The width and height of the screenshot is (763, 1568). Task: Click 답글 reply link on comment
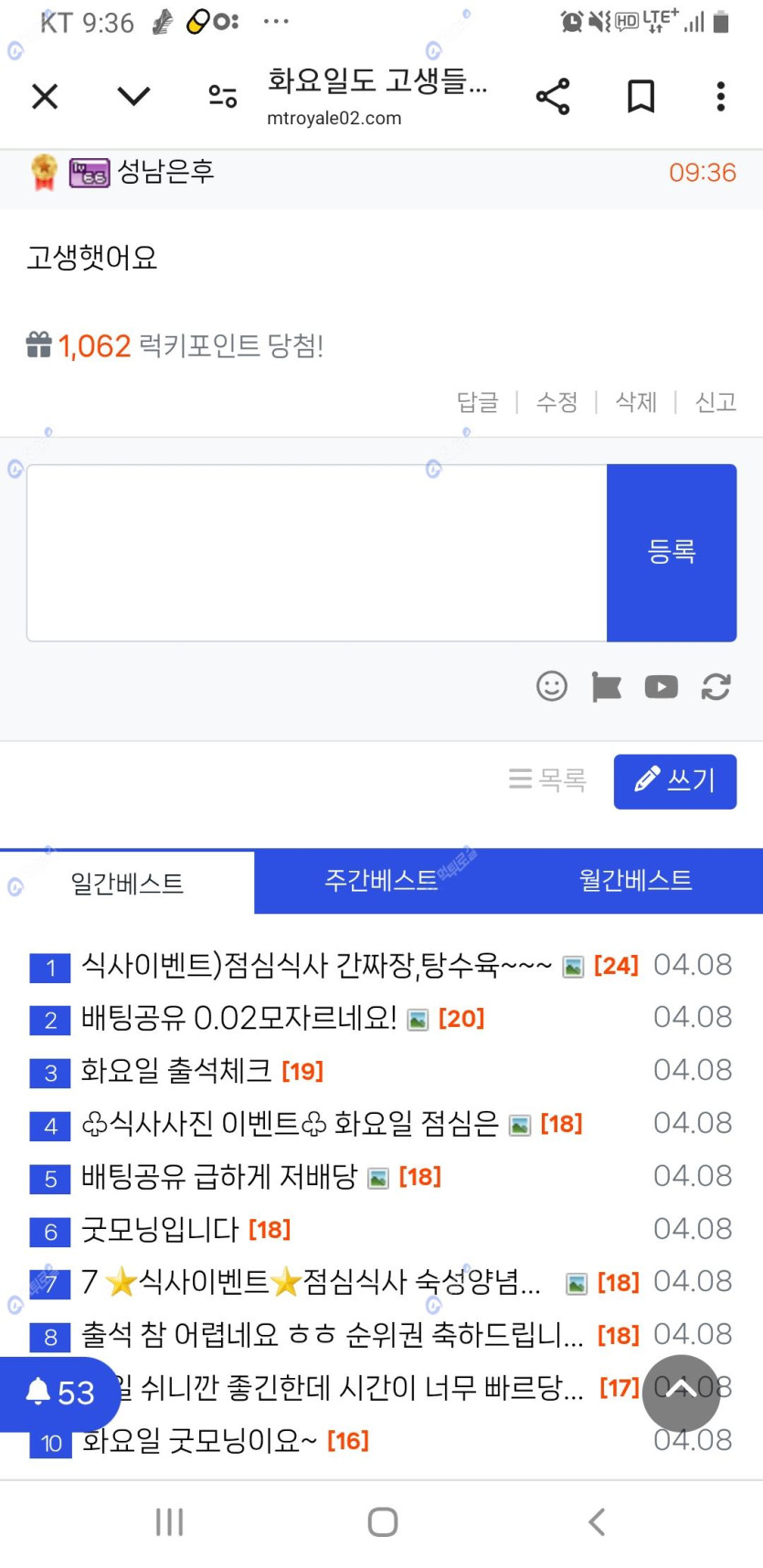pyautogui.click(x=477, y=402)
